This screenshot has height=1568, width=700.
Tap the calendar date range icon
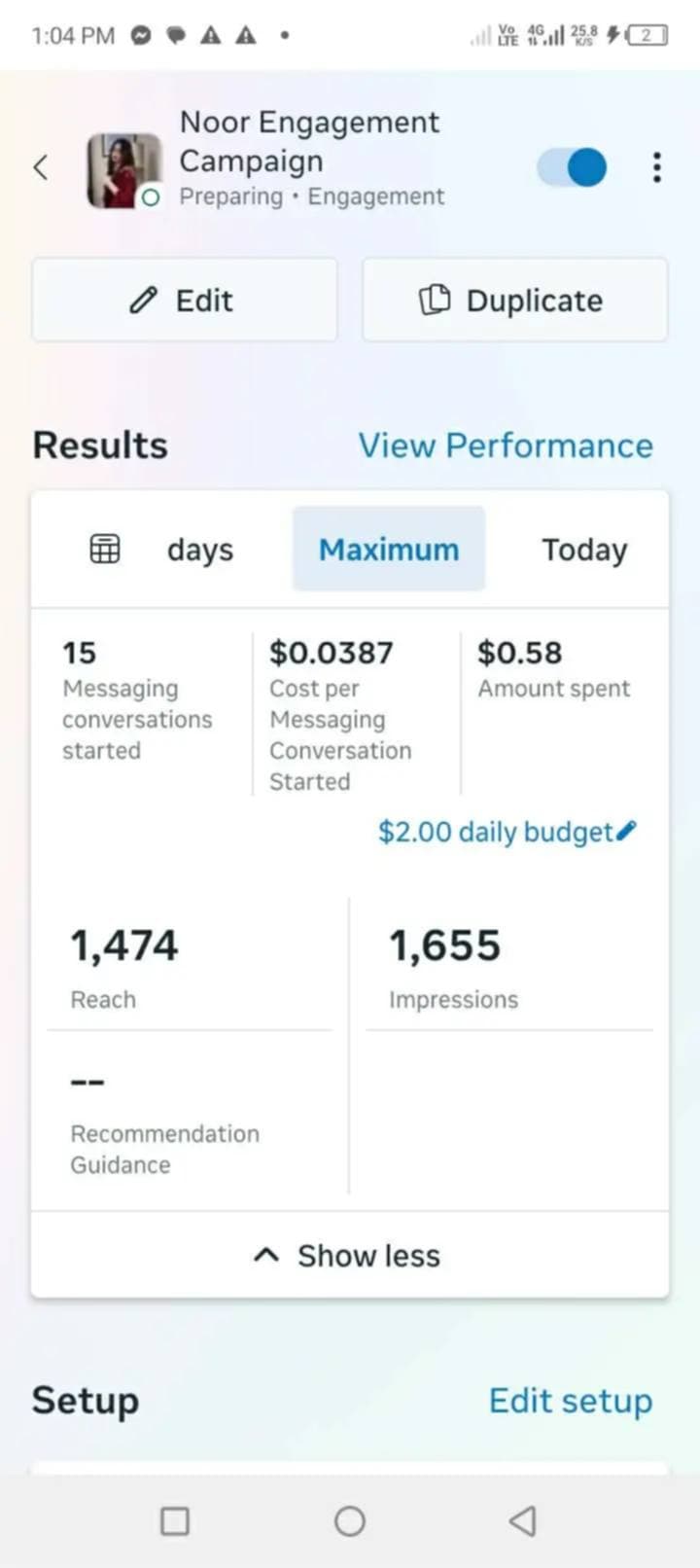[105, 550]
